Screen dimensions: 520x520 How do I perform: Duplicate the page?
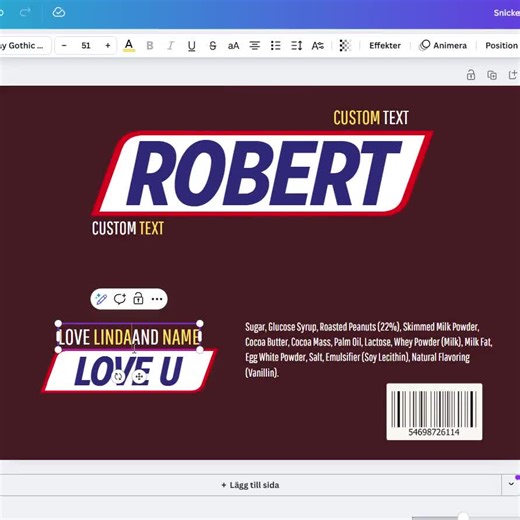click(492, 75)
